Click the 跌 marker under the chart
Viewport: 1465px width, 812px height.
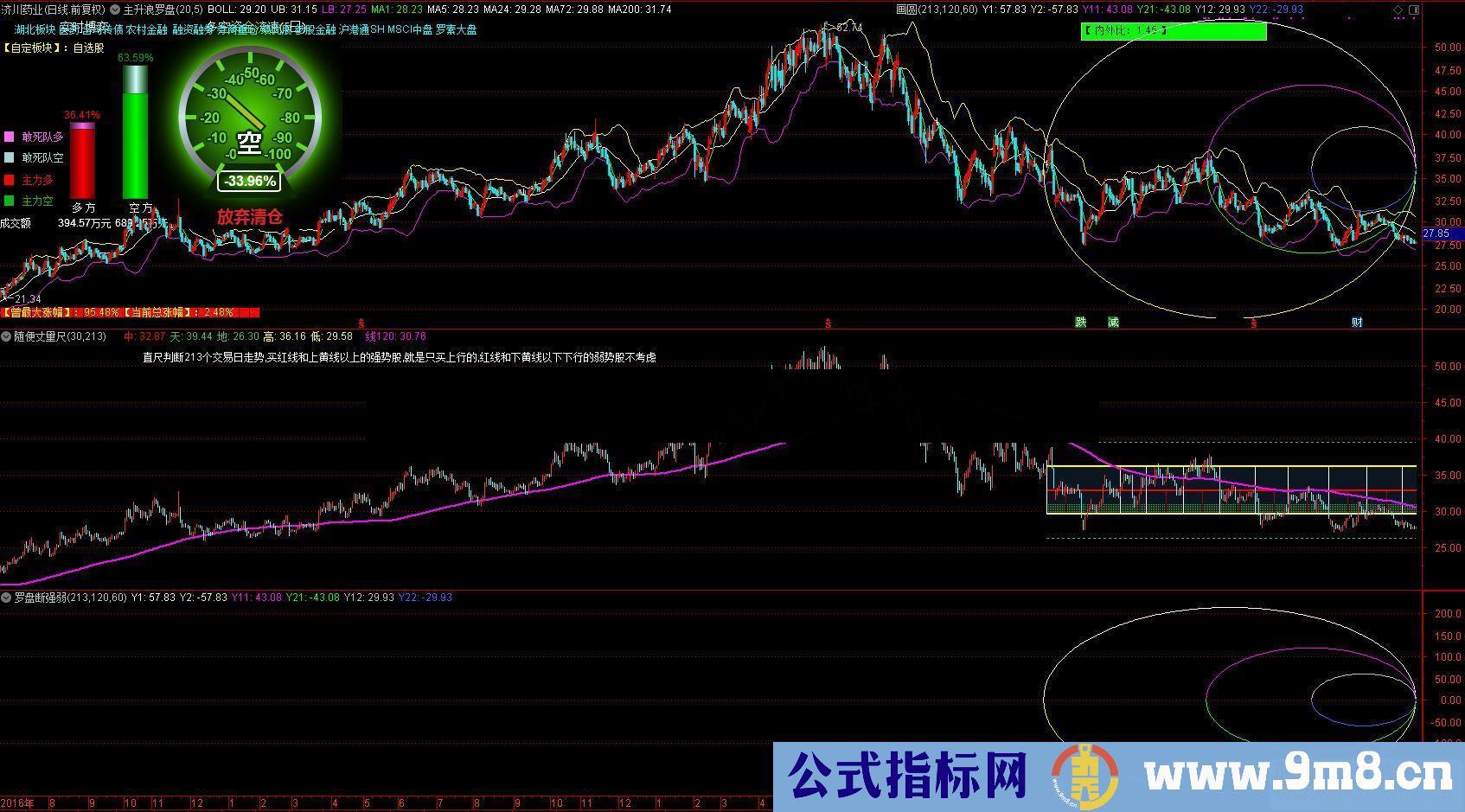[x=1080, y=323]
